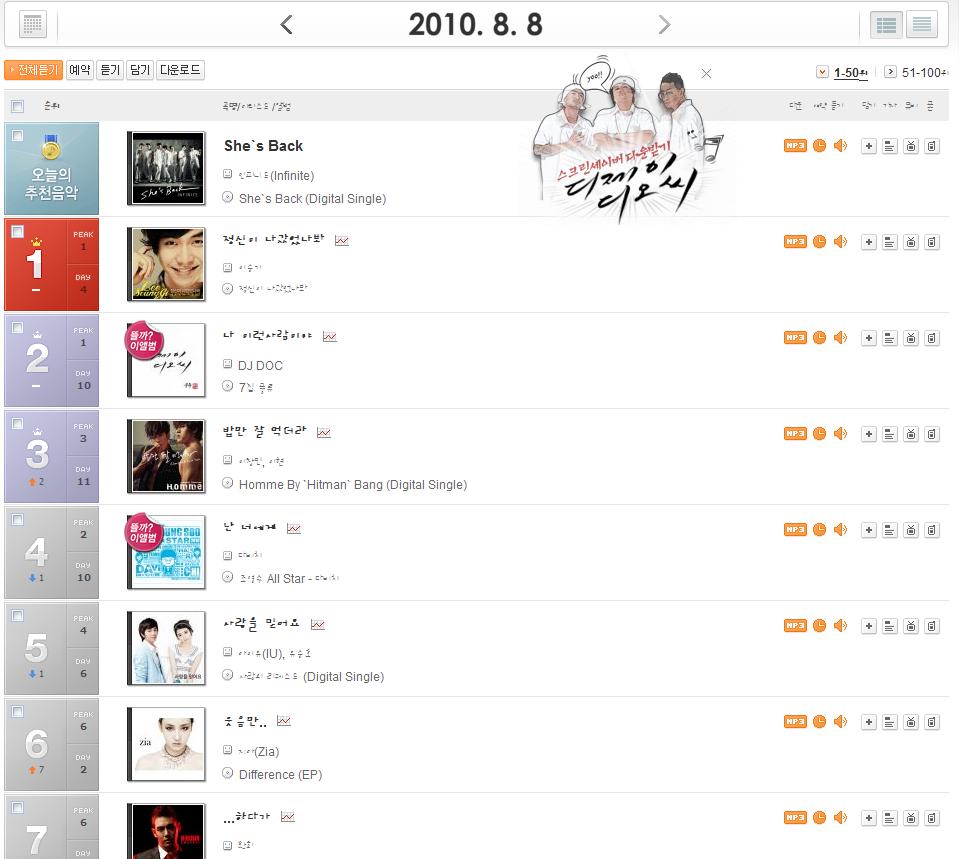The height and width of the screenshot is (859, 968).
Task: Check the select-all checkbox in the header row
Action: (17, 106)
